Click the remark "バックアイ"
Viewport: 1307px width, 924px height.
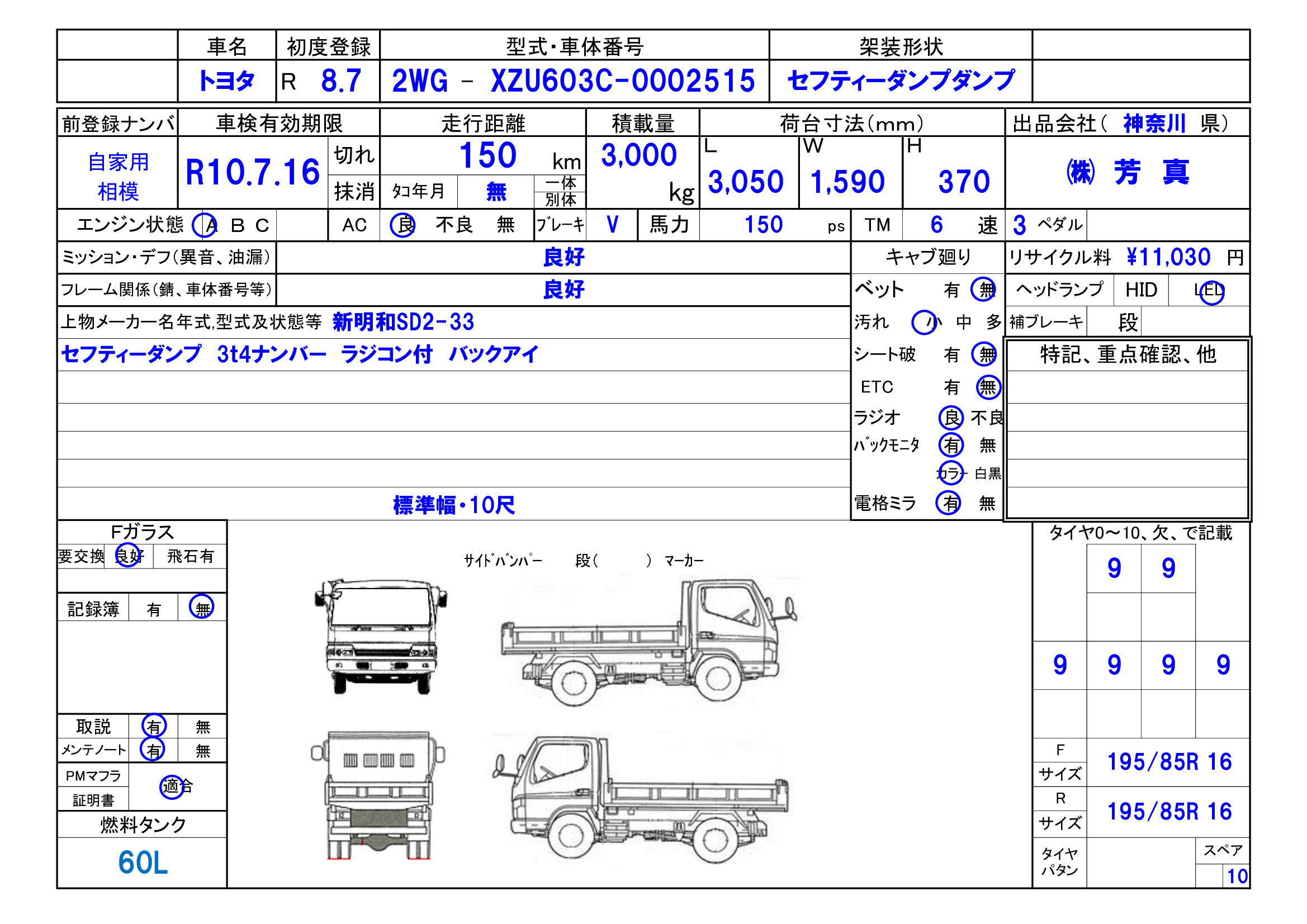point(494,354)
